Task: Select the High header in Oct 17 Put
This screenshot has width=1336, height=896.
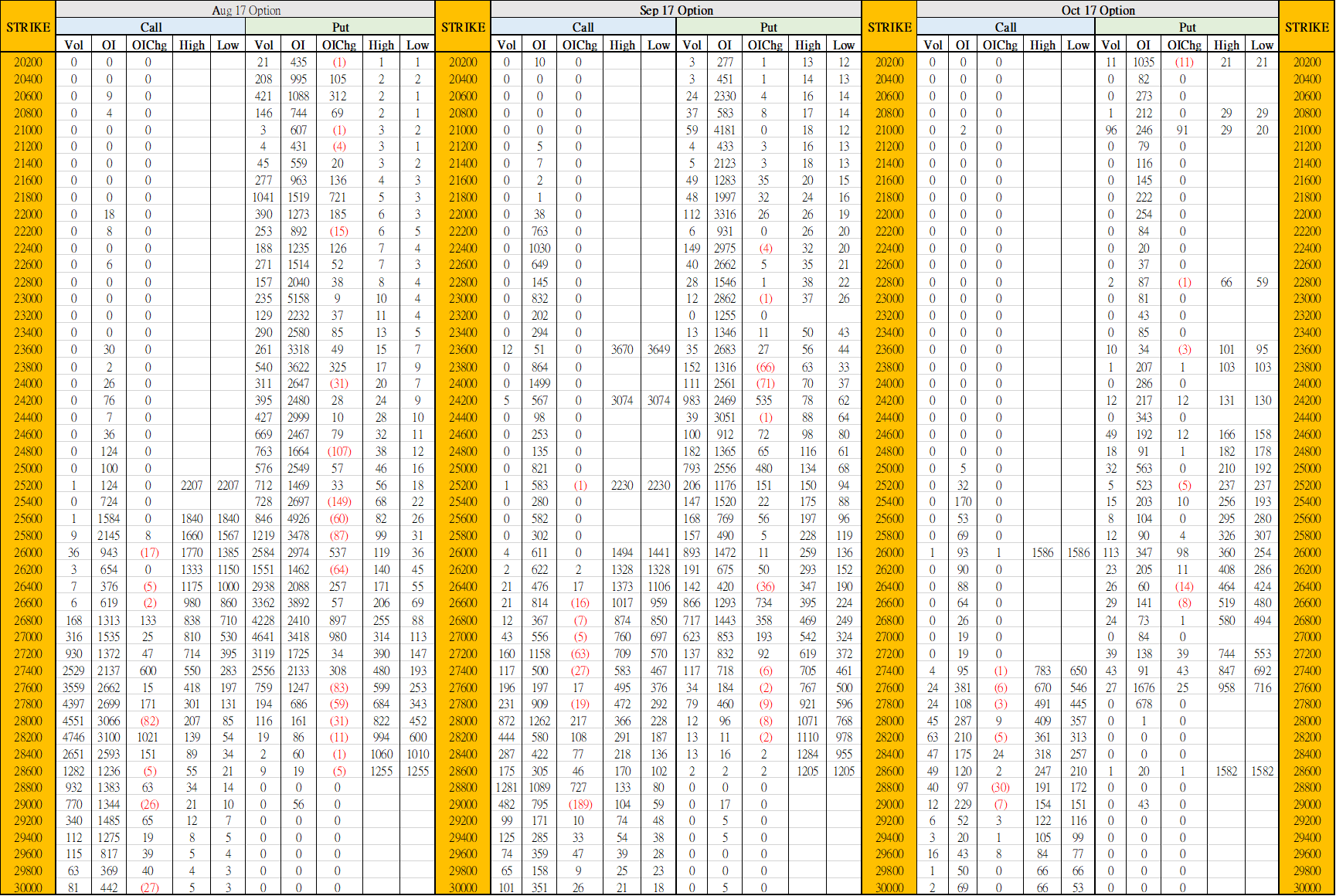Action: [1226, 45]
